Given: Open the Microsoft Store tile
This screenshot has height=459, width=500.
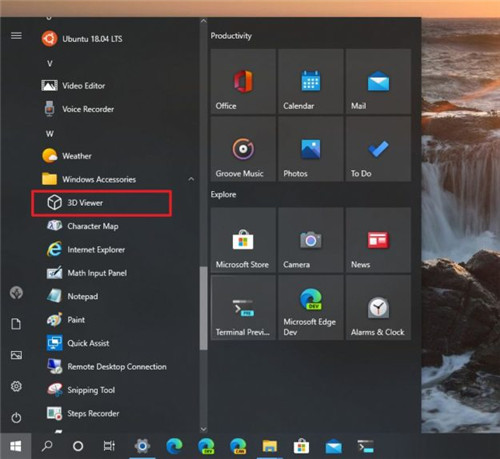Looking at the screenshot, I should (243, 240).
